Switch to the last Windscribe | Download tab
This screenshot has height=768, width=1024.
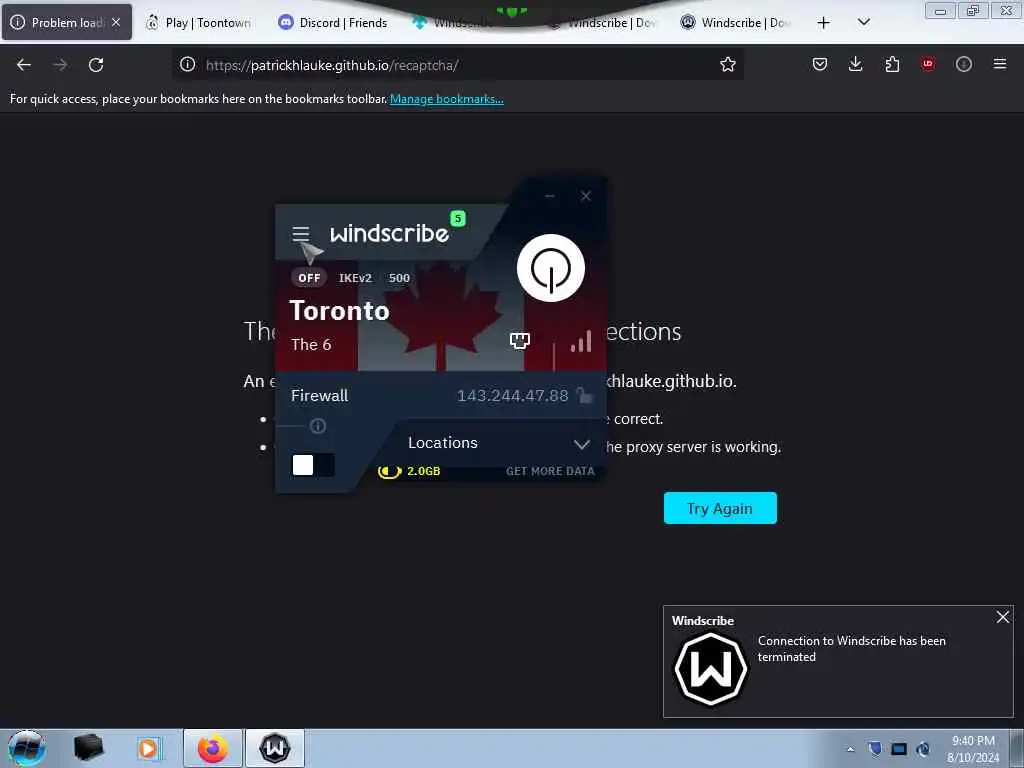coord(736,23)
